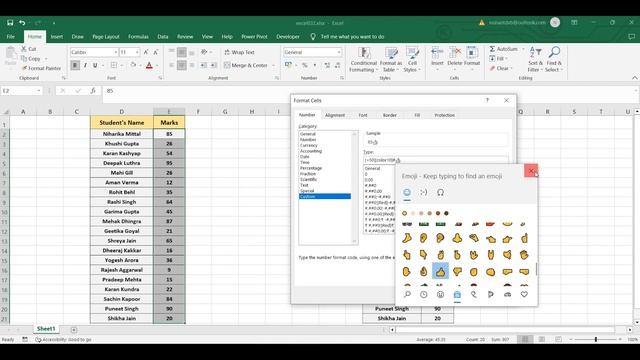640x360 pixels.
Task: Switch to symbols omega tab in emoji panel
Action: (x=440, y=192)
